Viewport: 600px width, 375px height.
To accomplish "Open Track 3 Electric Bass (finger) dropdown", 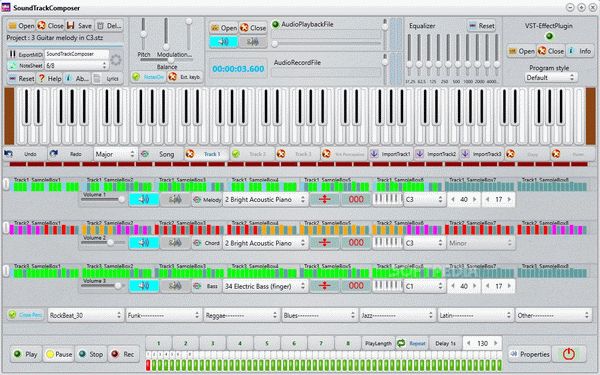I will (265, 286).
